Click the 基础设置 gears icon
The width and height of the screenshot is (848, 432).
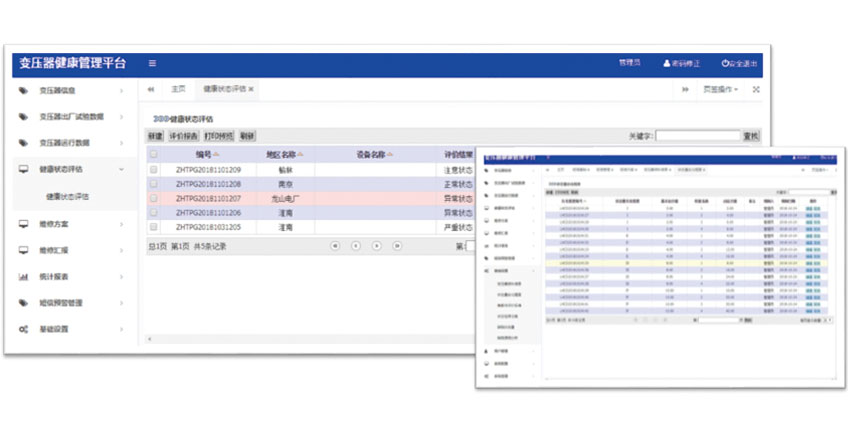tap(23, 329)
